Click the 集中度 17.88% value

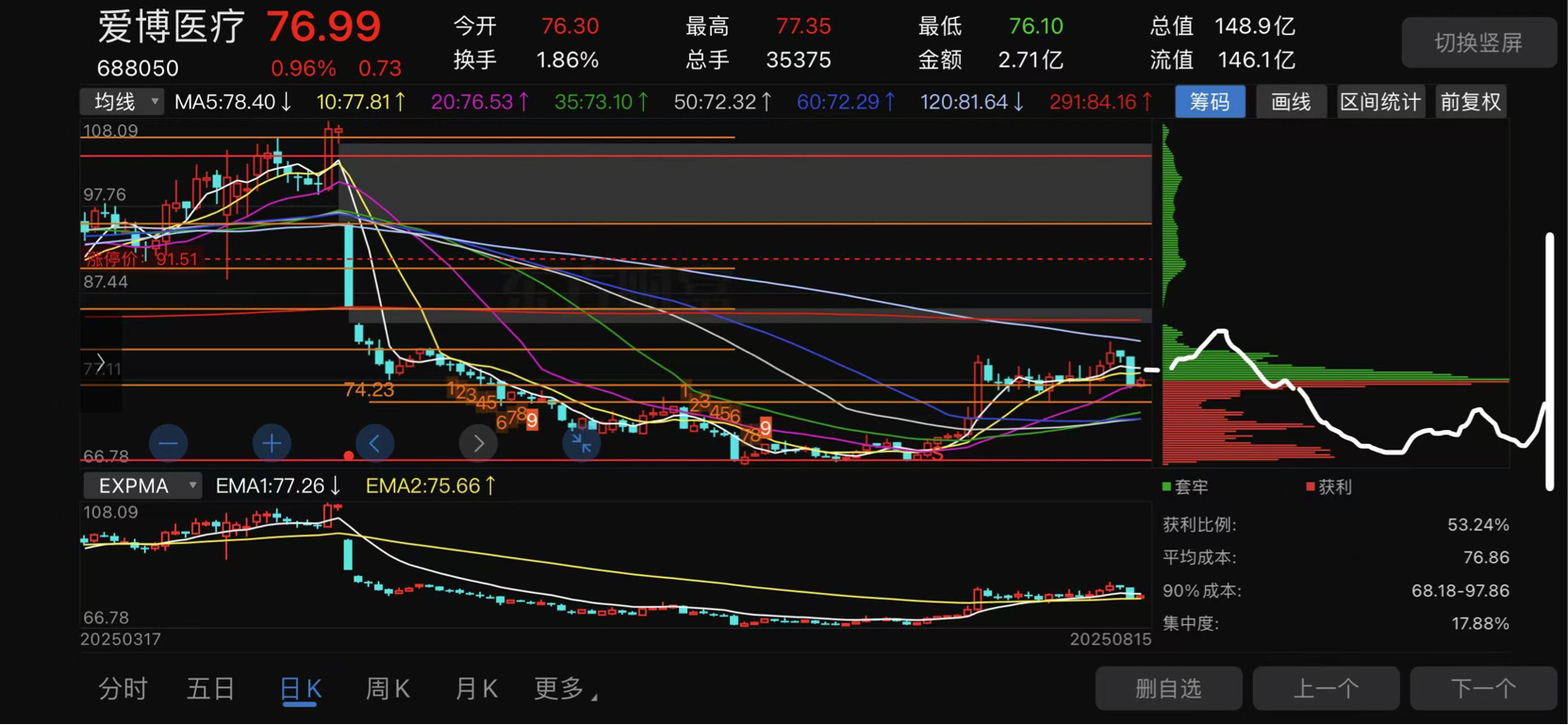click(1478, 624)
